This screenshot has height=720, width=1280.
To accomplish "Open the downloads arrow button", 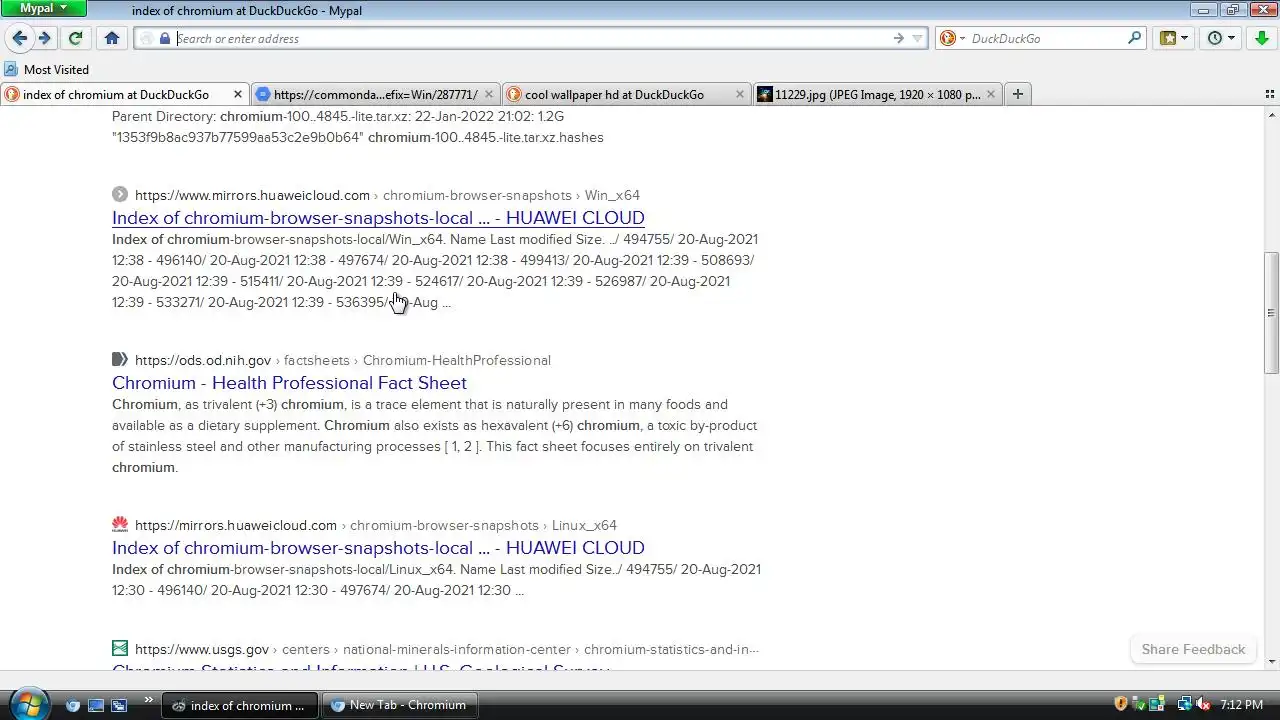I will point(1262,38).
